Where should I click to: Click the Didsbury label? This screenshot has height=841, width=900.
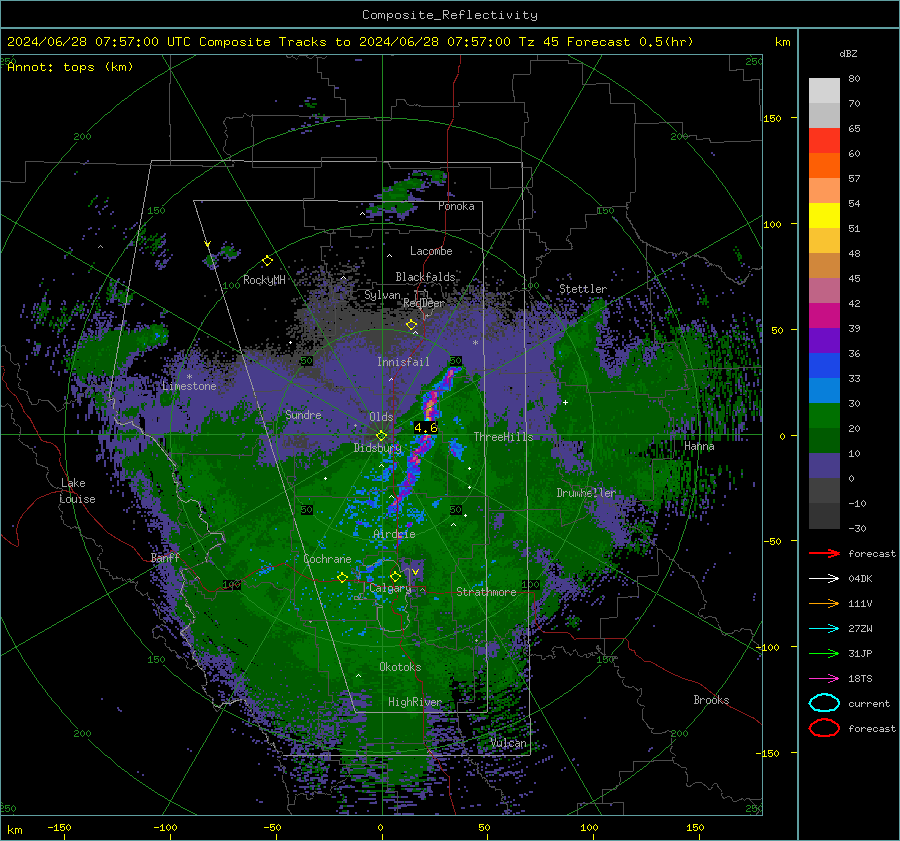click(x=378, y=448)
